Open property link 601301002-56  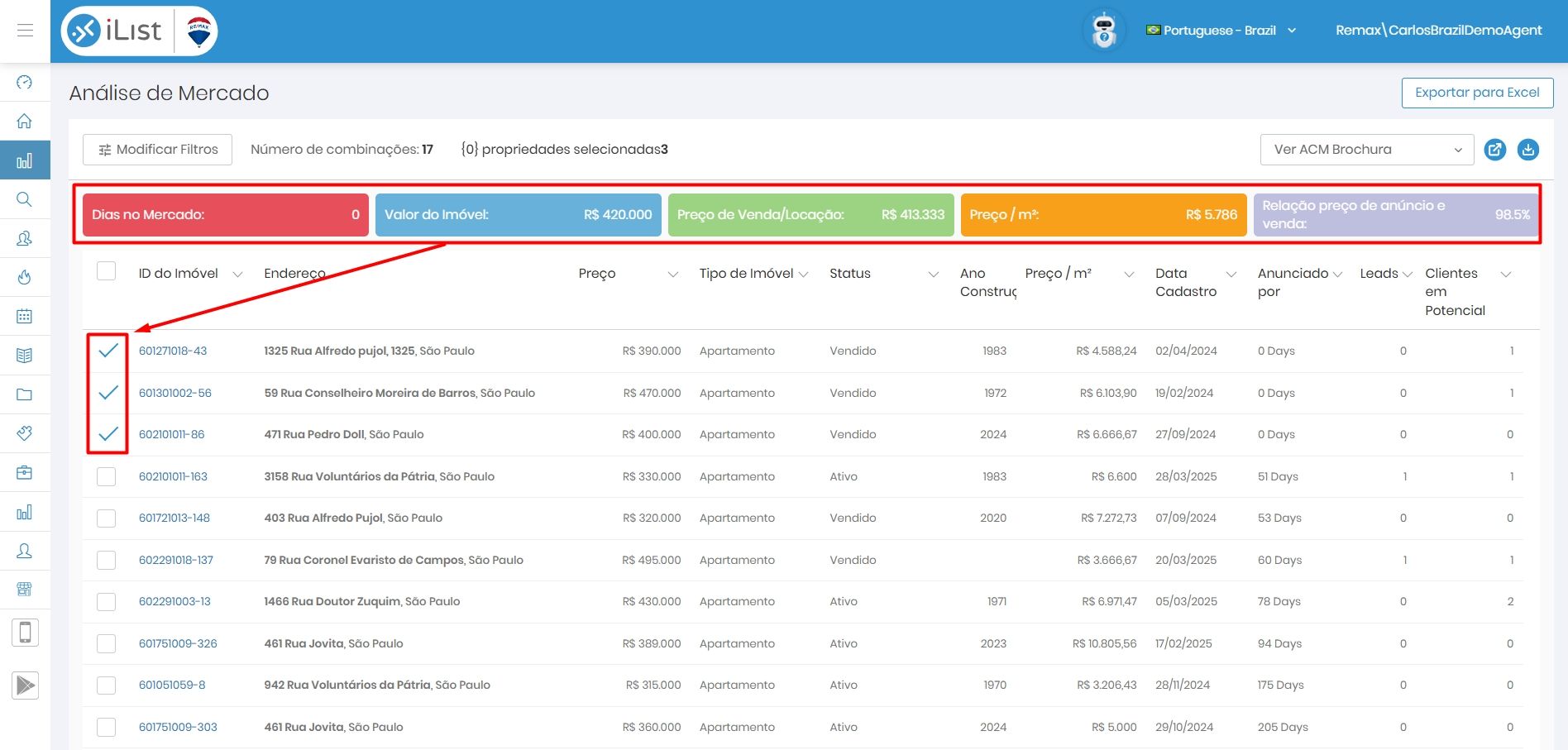pyautogui.click(x=175, y=393)
